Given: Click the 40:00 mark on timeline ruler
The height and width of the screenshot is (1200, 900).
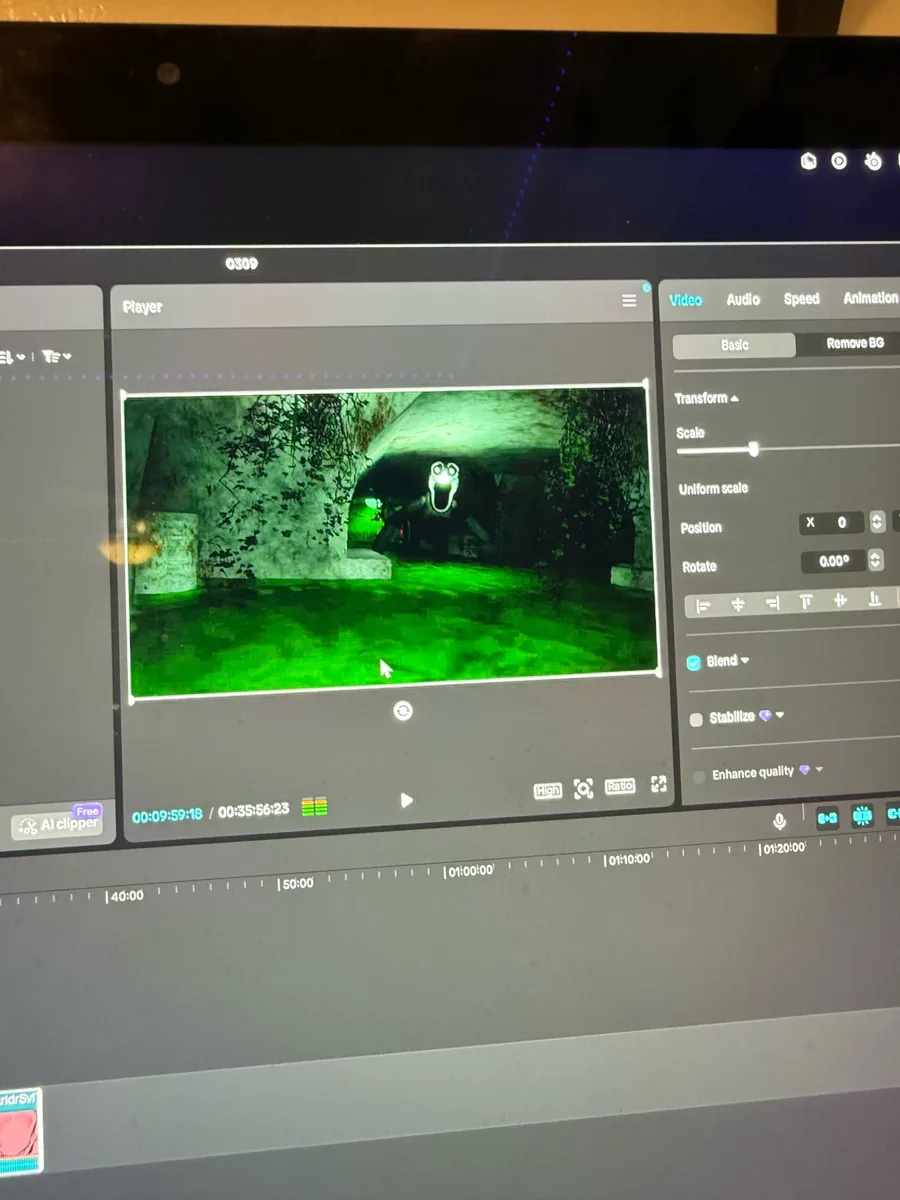Looking at the screenshot, I should [125, 897].
